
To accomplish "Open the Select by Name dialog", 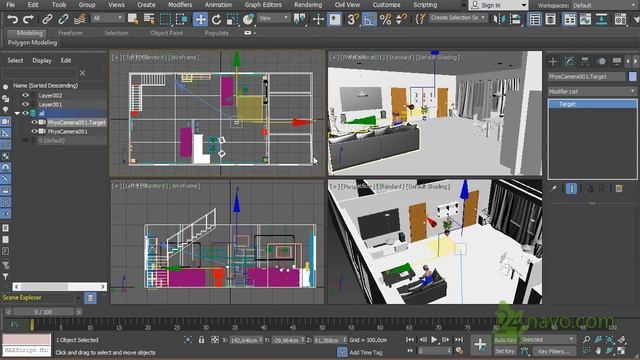I will 149,19.
